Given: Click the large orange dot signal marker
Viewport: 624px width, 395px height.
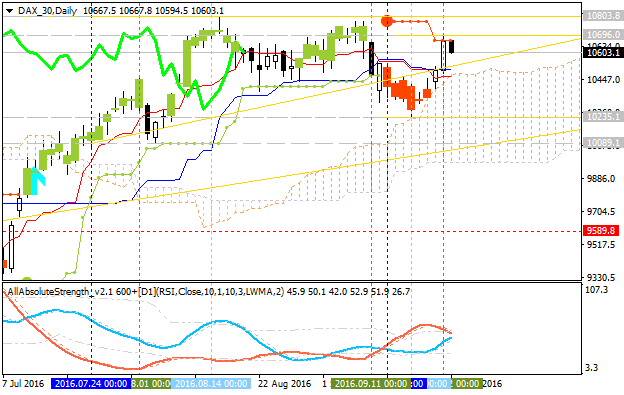Looking at the screenshot, I should [x=387, y=21].
